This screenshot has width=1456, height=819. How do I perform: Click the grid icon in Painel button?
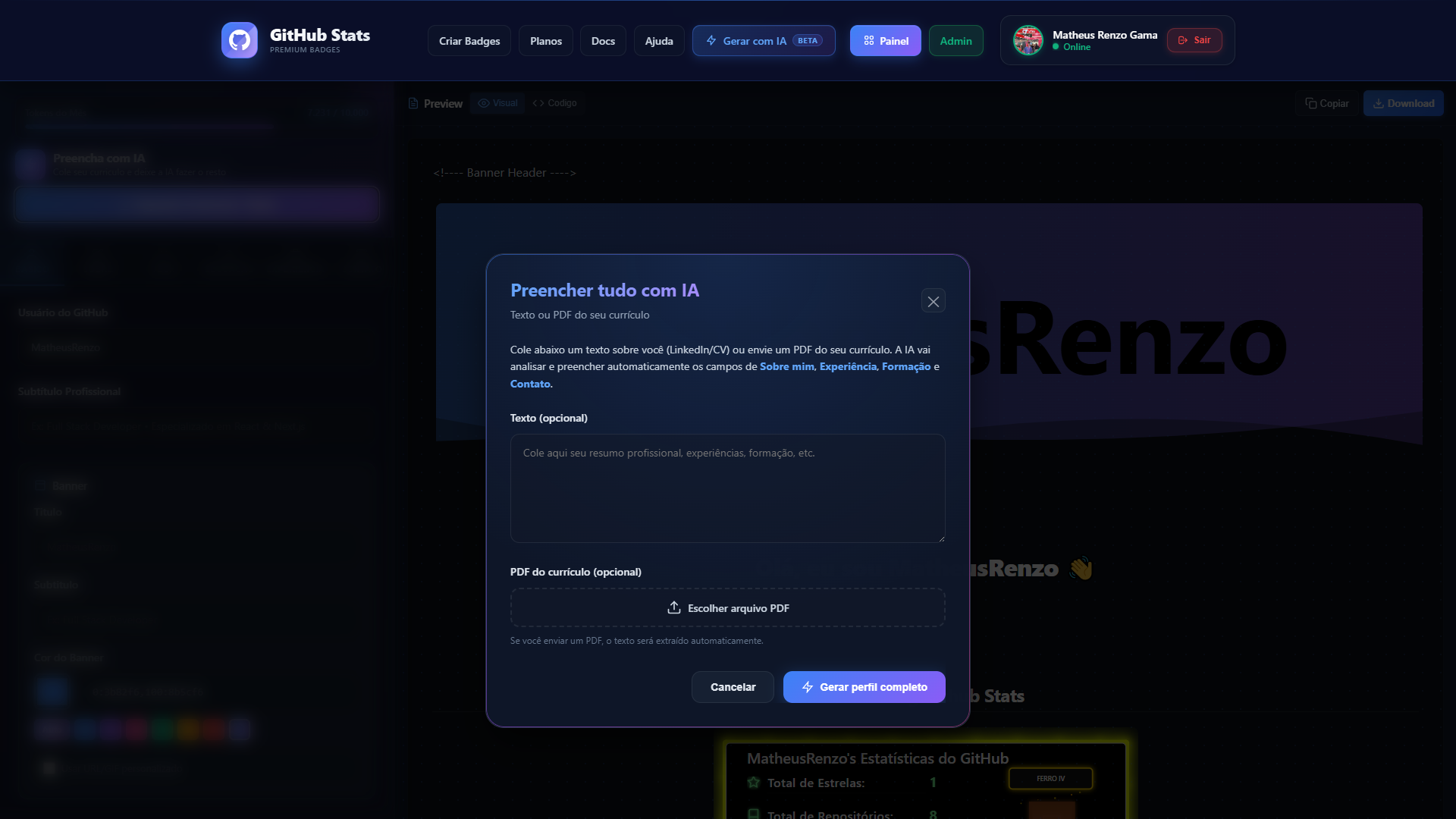tap(869, 41)
